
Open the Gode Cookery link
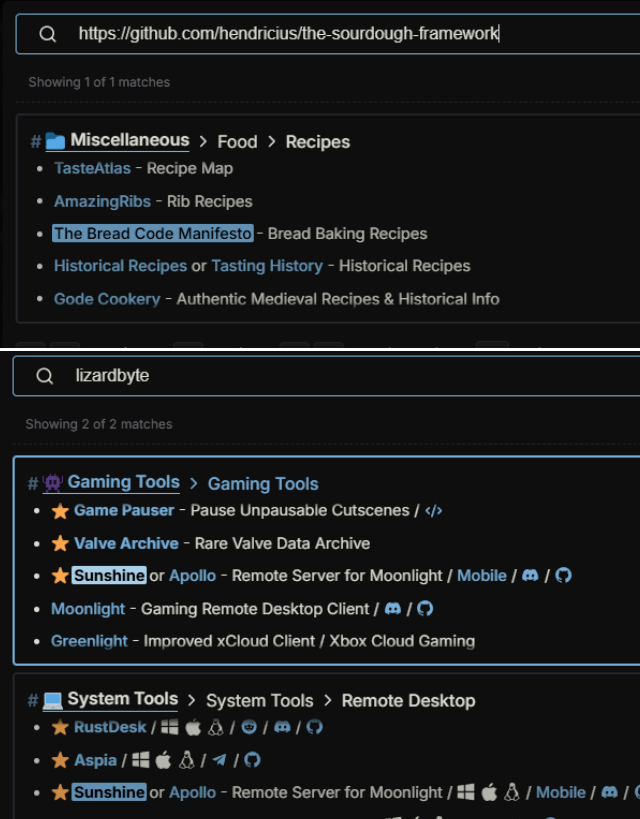click(107, 299)
